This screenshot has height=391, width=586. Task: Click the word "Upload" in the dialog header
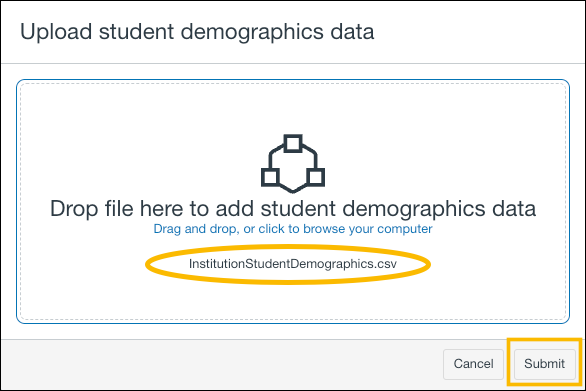(x=56, y=32)
